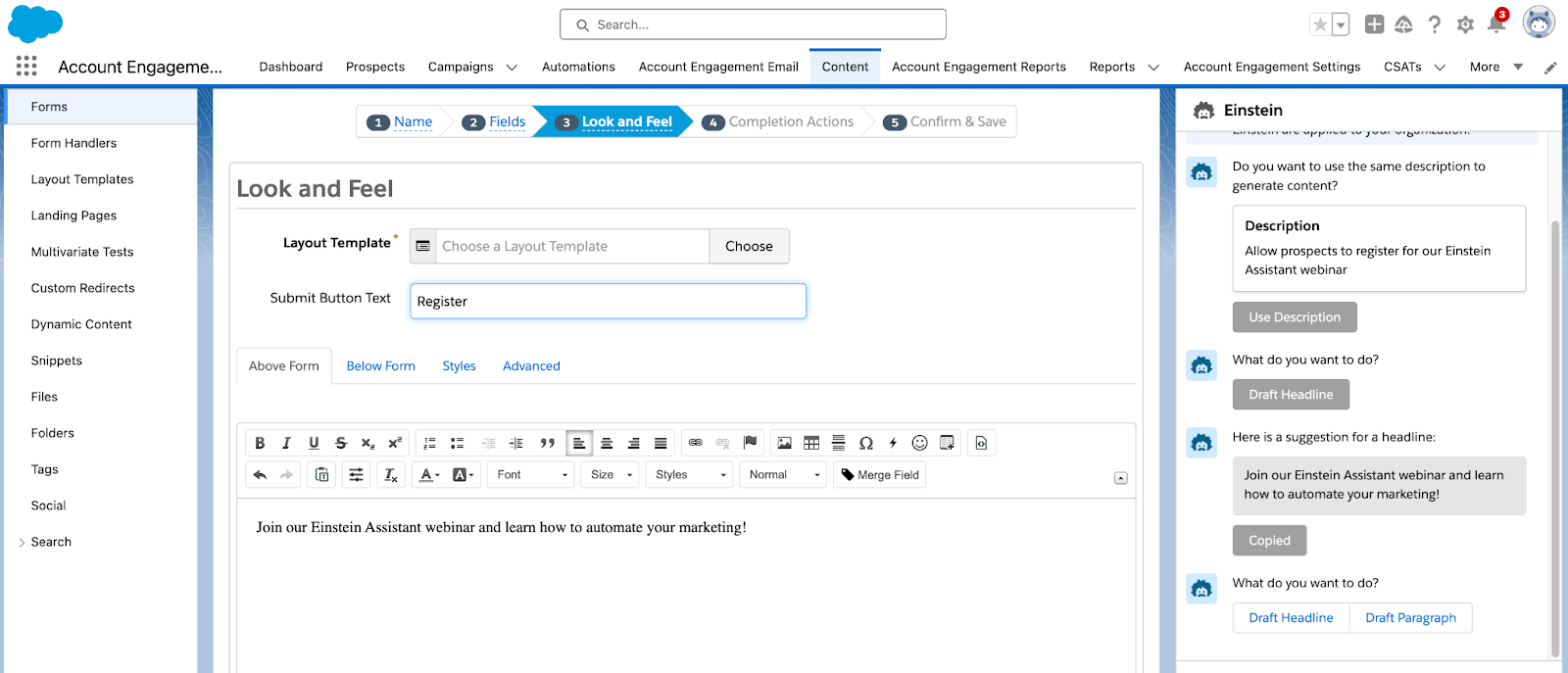Insert a table
The image size is (1568, 673).
coord(811,443)
